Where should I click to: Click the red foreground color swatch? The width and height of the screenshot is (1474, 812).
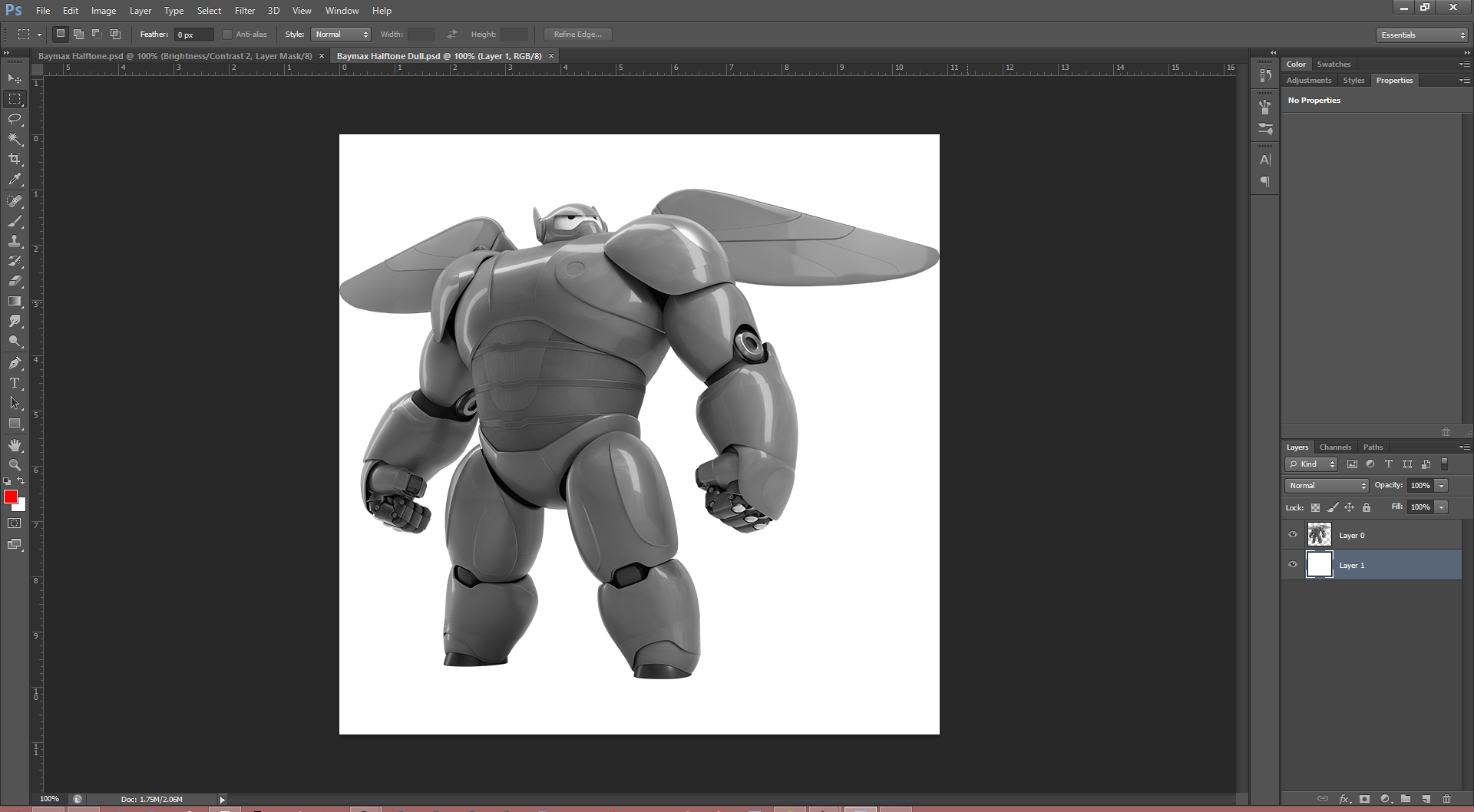point(11,497)
